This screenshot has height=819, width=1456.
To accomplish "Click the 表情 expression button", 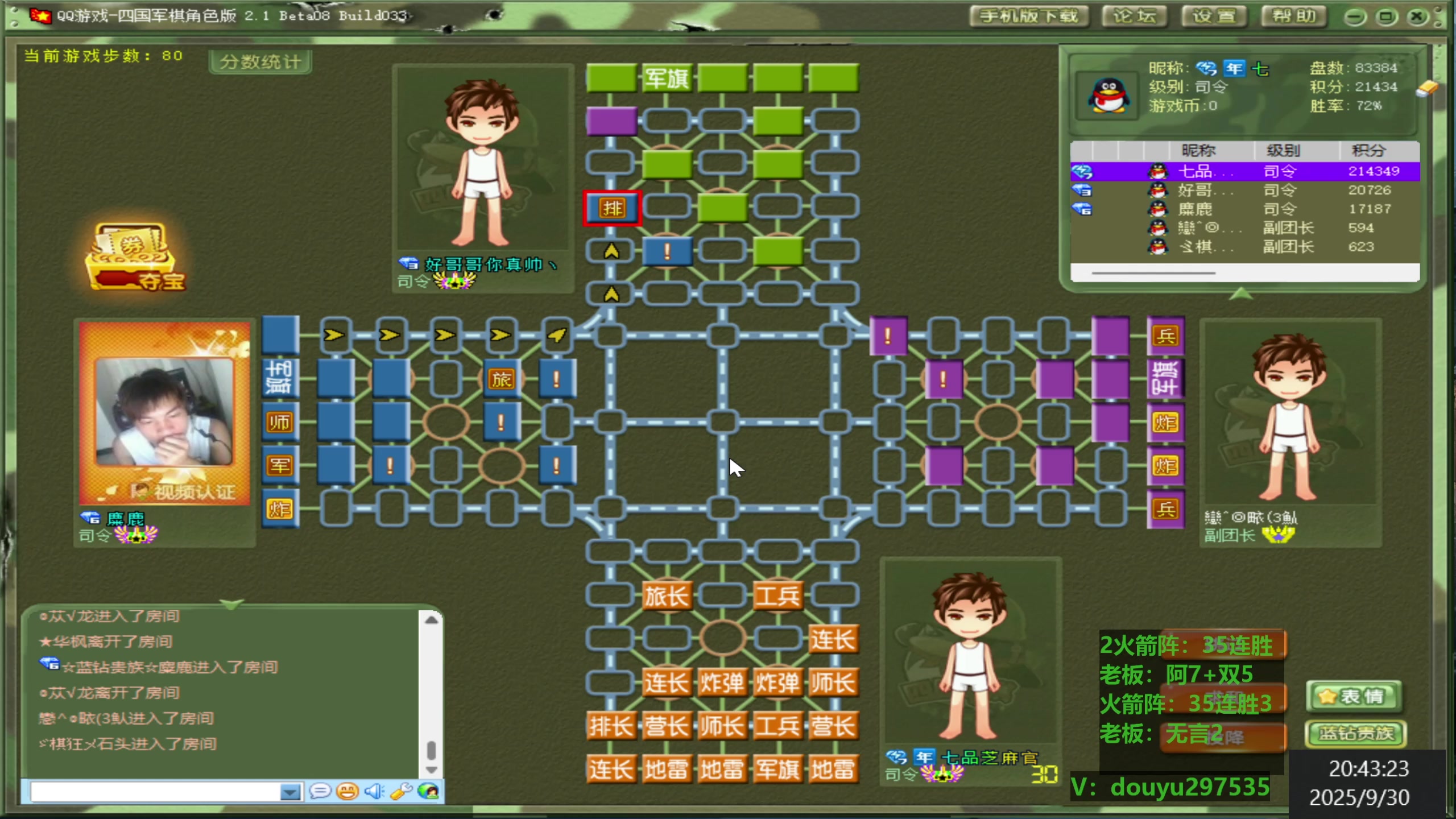I will 1354,695.
